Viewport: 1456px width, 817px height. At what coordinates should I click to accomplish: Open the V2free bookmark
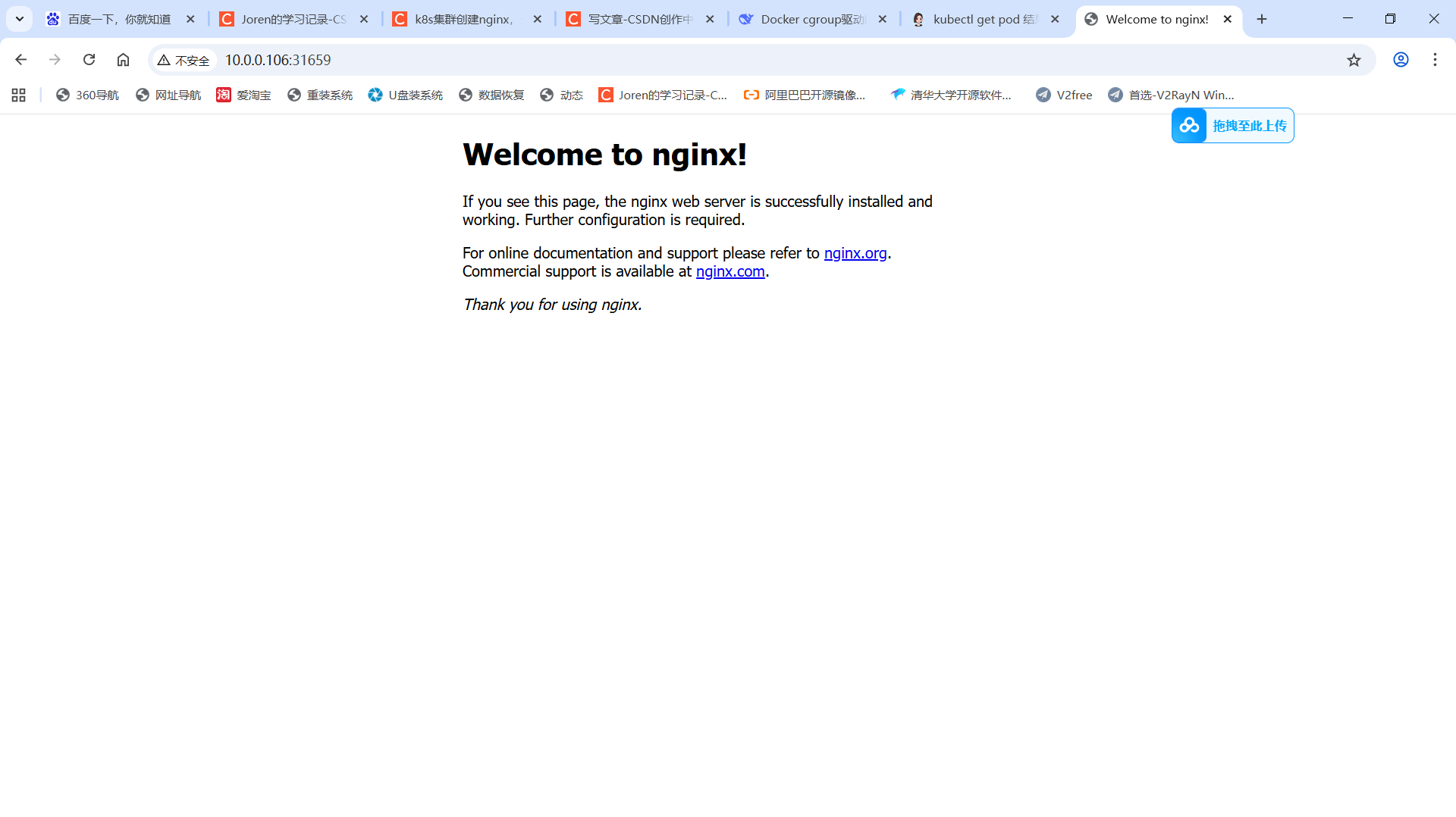pyautogui.click(x=1065, y=95)
